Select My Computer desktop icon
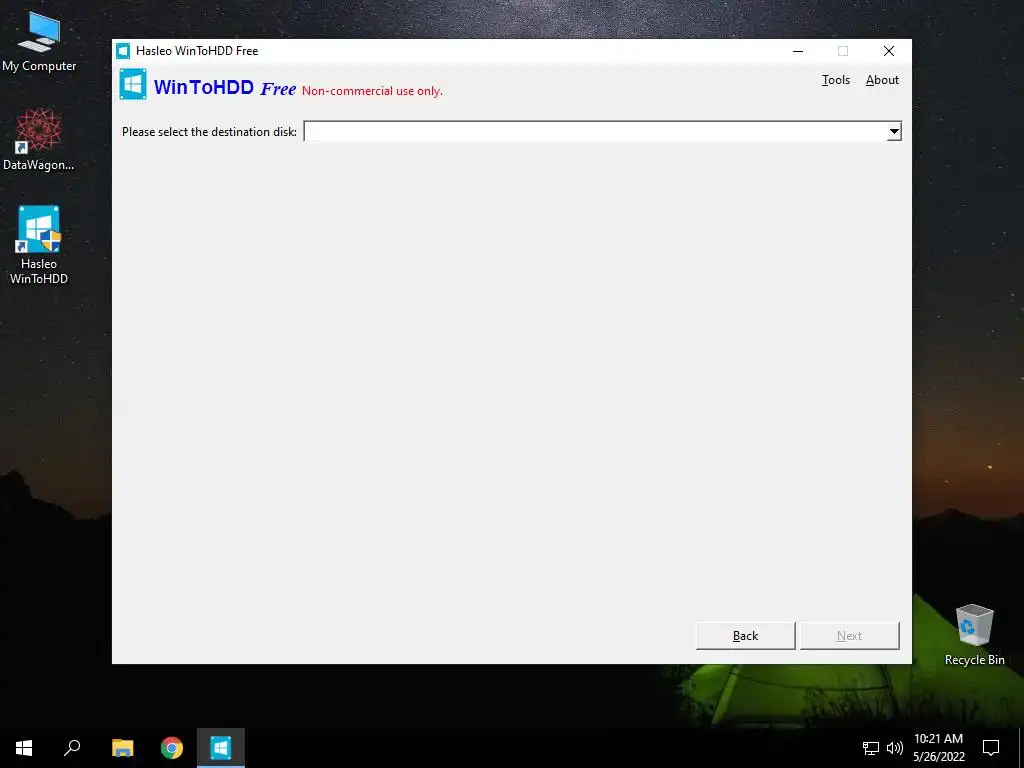Viewport: 1024px width, 768px height. pyautogui.click(x=39, y=41)
